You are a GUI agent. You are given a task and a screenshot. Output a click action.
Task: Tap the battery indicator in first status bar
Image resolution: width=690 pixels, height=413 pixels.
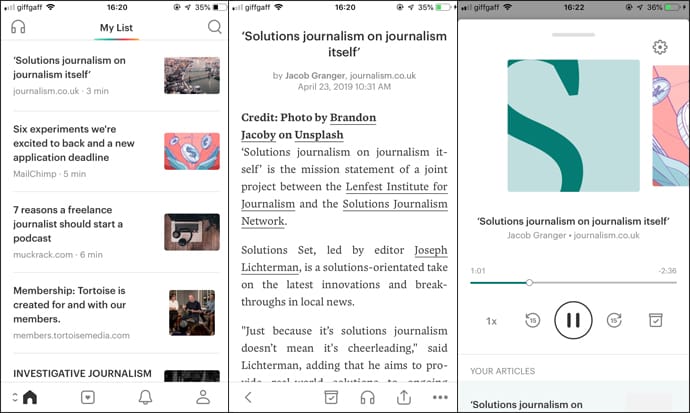[x=220, y=7]
